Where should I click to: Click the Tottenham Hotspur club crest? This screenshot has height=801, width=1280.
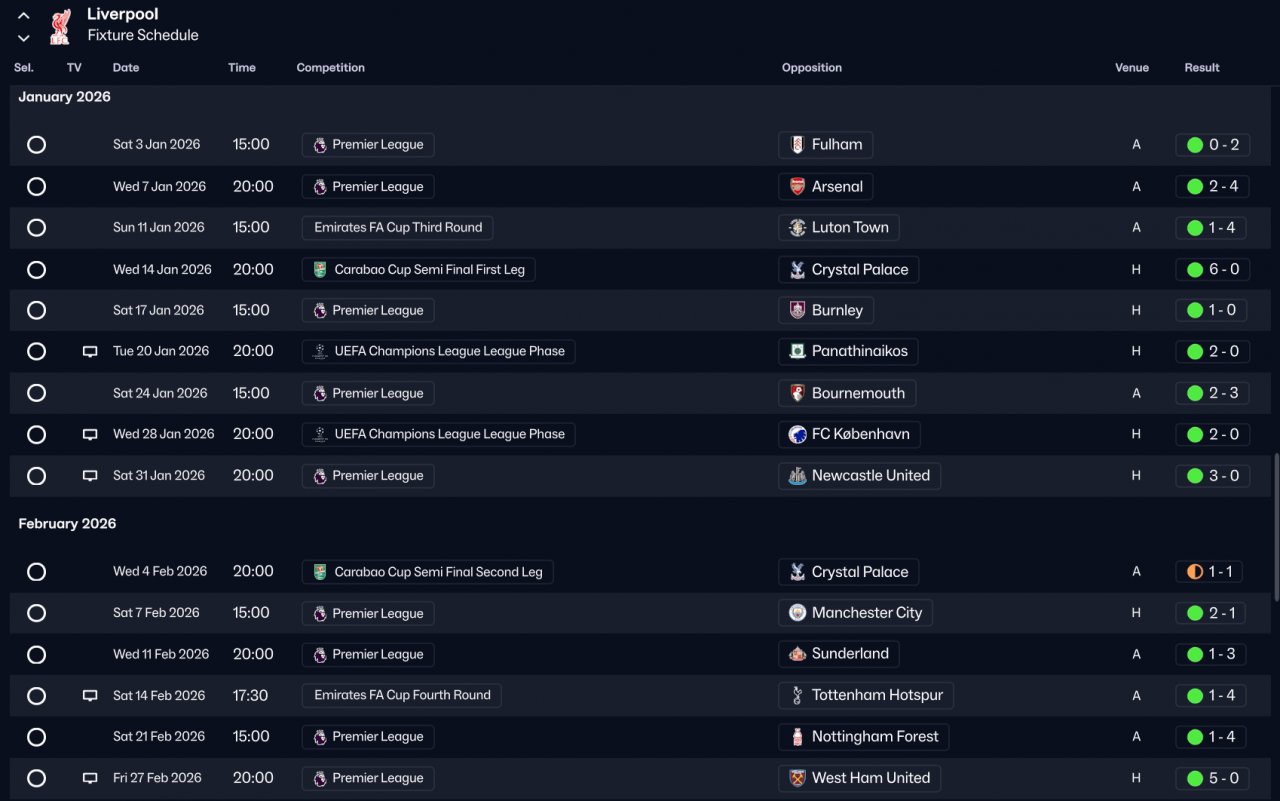(797, 696)
